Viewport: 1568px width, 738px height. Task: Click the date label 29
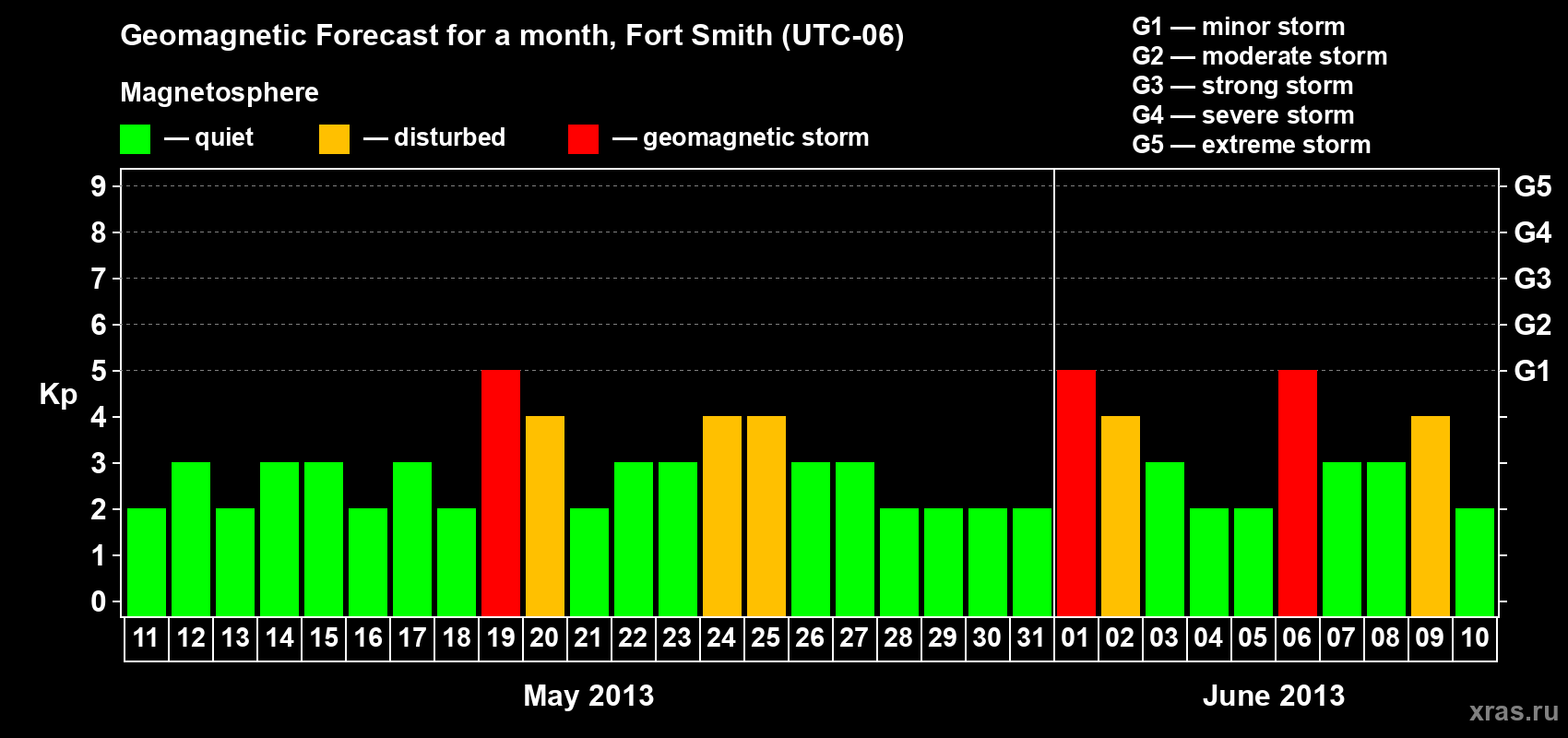tap(944, 638)
